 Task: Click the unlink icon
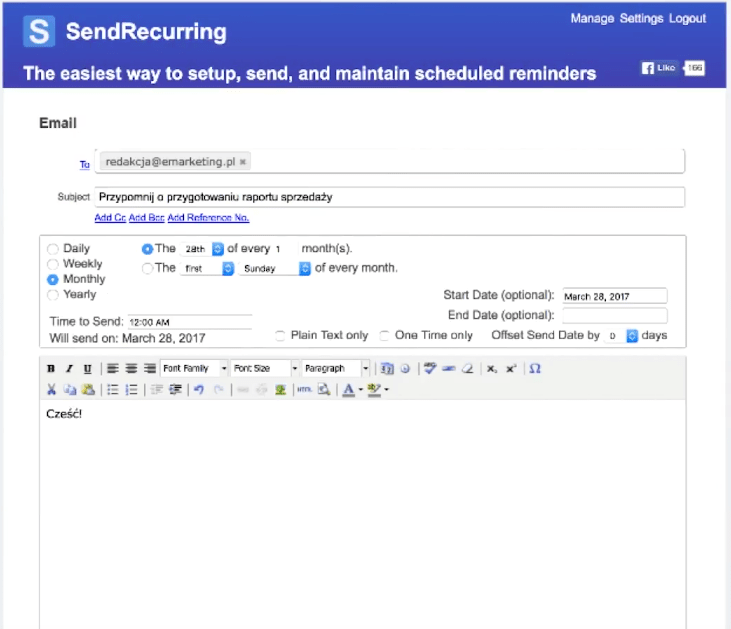pyautogui.click(x=262, y=389)
